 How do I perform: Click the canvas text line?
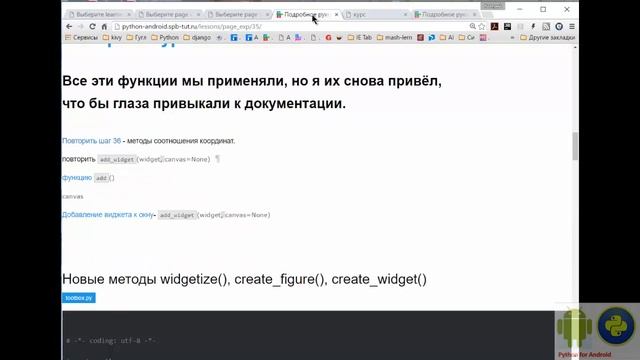pos(73,197)
